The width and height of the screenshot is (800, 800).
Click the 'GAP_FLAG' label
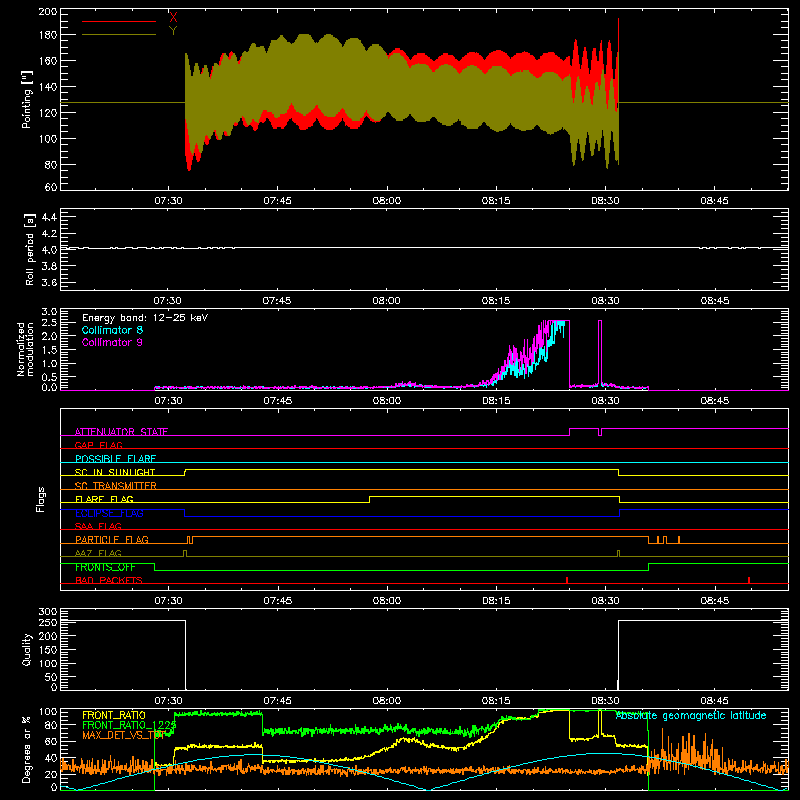(x=98, y=445)
